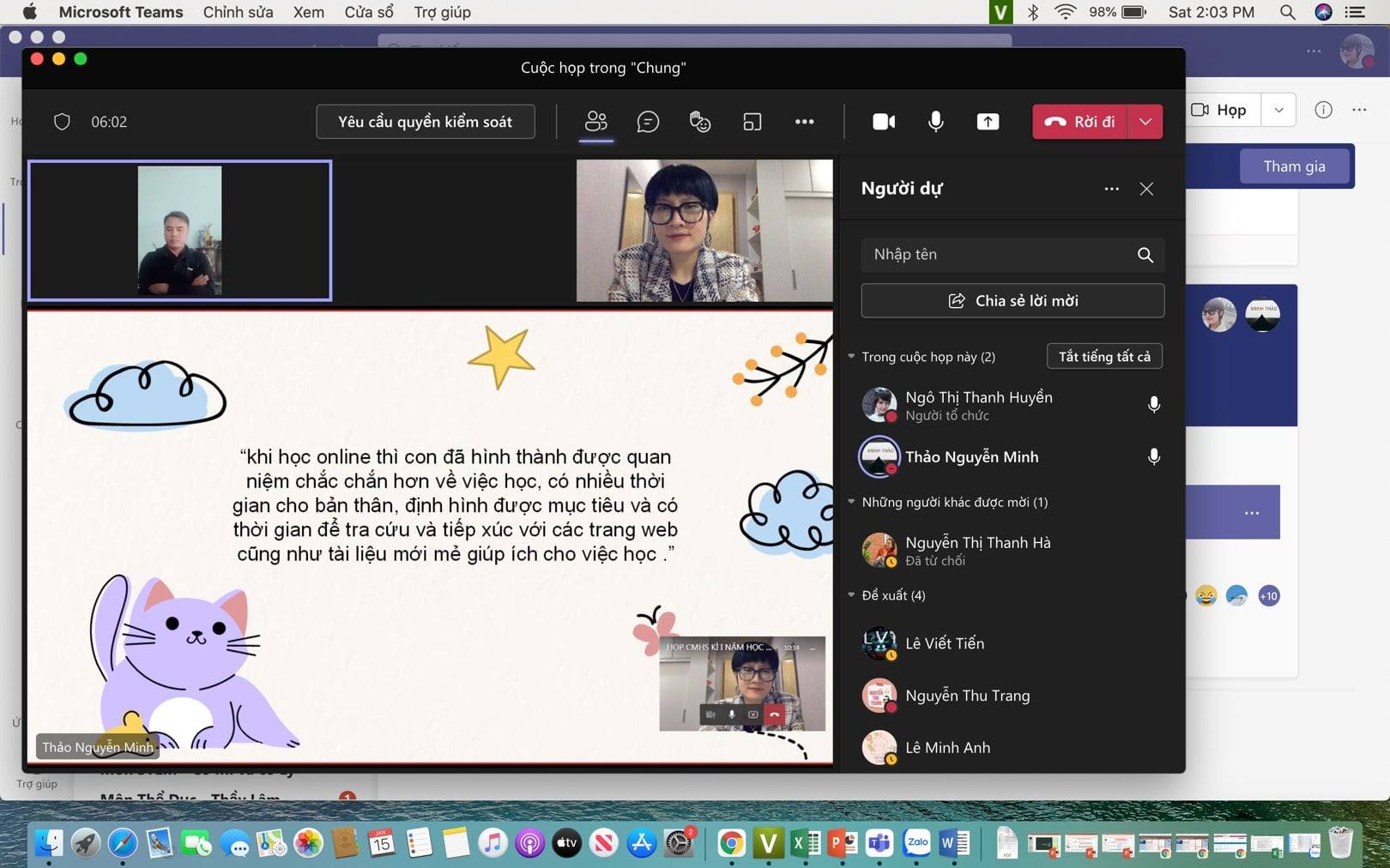
Task: Open the dropdown arrow beside Rời đi
Action: [x=1145, y=122]
